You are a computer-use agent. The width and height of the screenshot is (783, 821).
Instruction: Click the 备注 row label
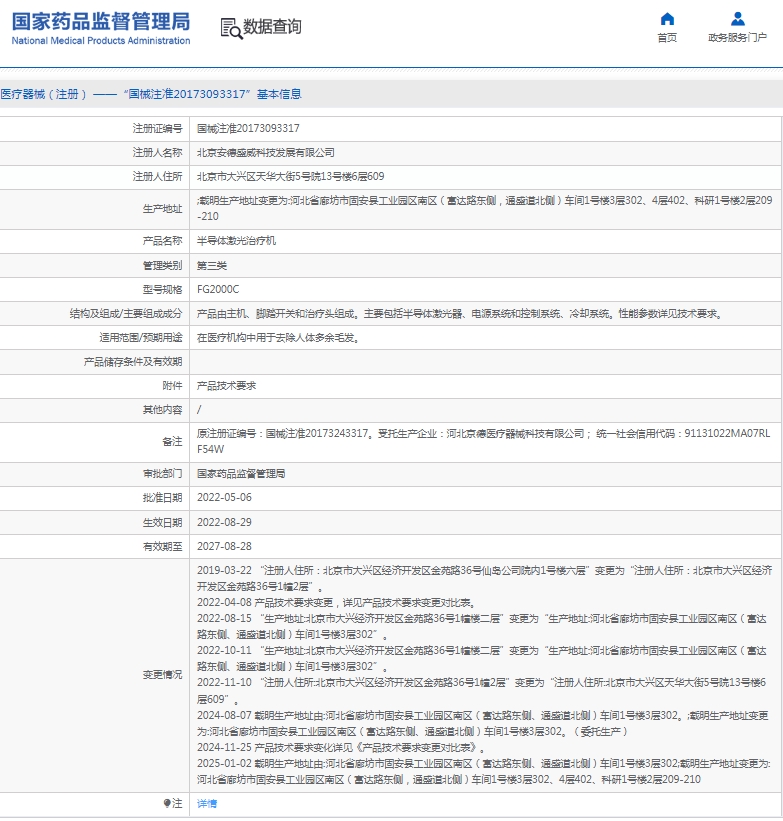172,442
